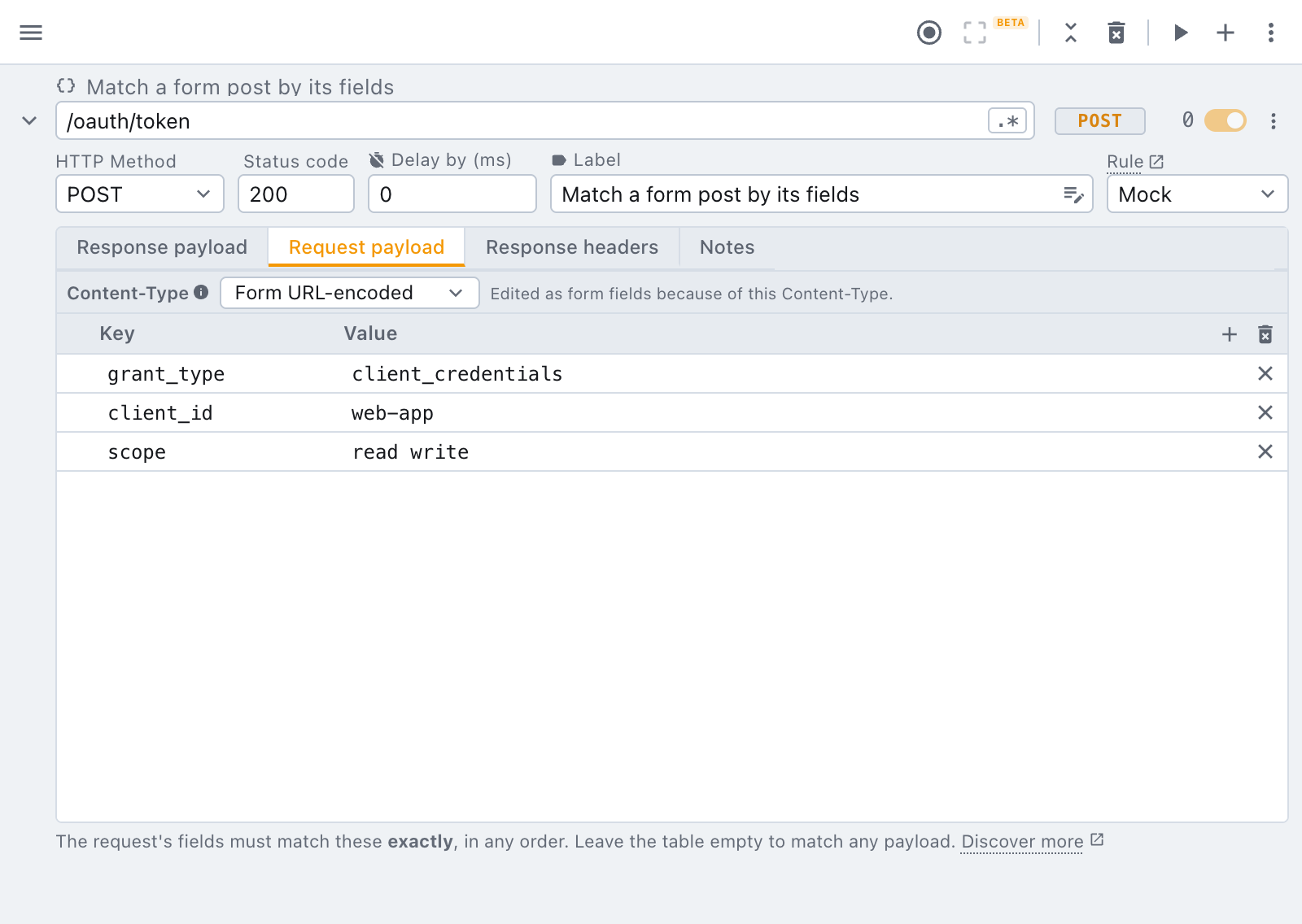Open the top toolbar kebab menu
The image size is (1302, 924).
coord(1271,33)
